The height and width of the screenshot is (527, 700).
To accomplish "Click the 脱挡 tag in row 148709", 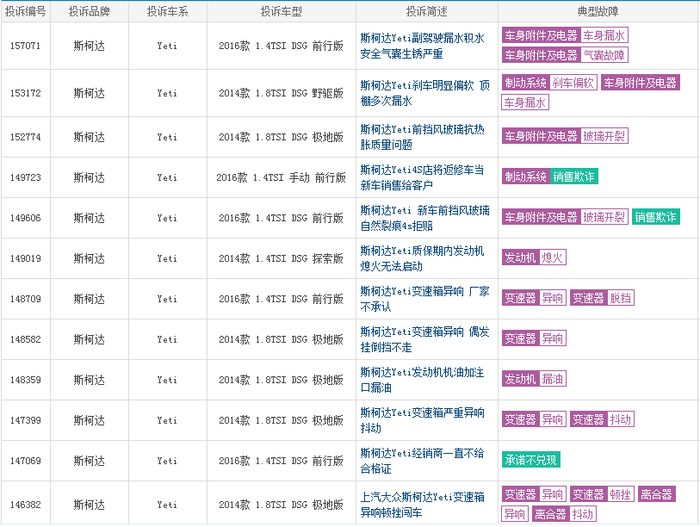I will 621,298.
